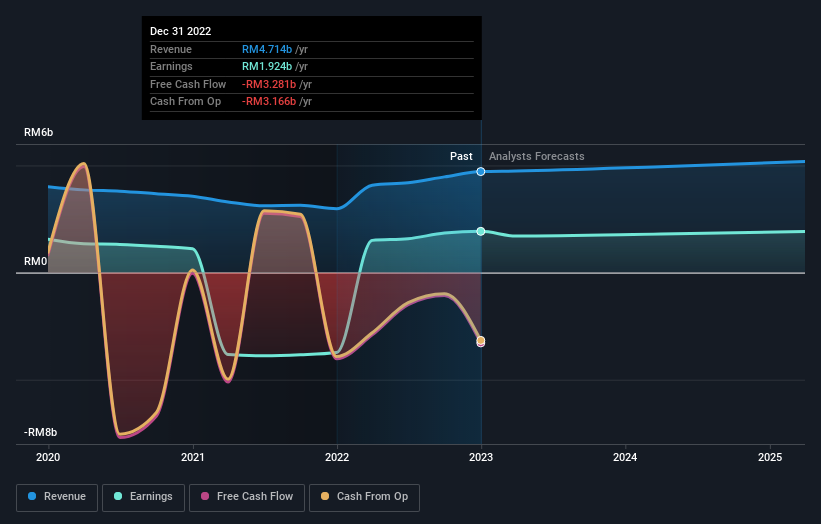Select the 2021 x-axis label
This screenshot has height=524, width=821.
pyautogui.click(x=193, y=457)
